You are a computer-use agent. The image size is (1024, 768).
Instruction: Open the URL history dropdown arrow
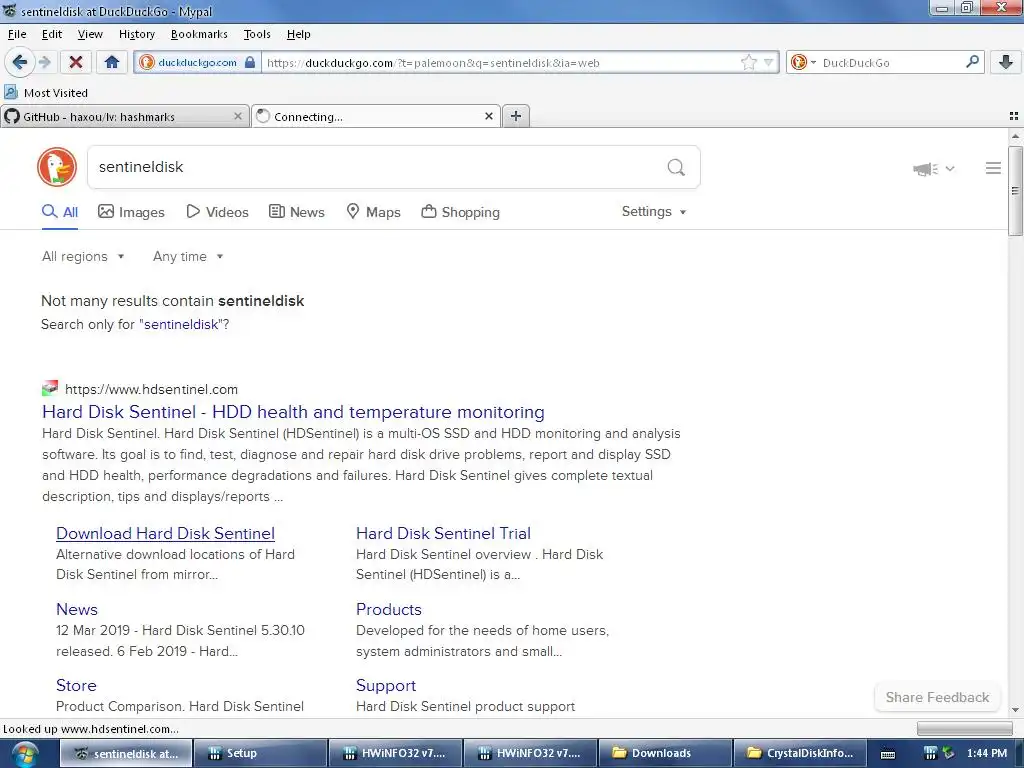769,63
